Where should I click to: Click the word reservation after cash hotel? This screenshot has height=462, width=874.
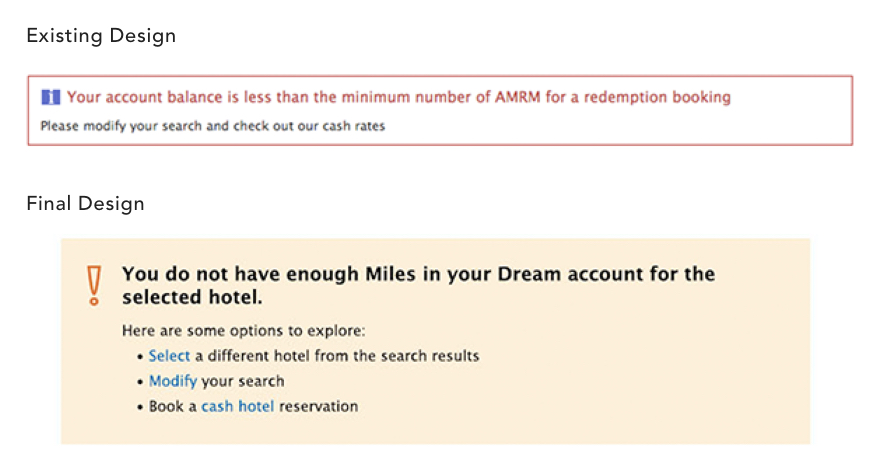319,406
